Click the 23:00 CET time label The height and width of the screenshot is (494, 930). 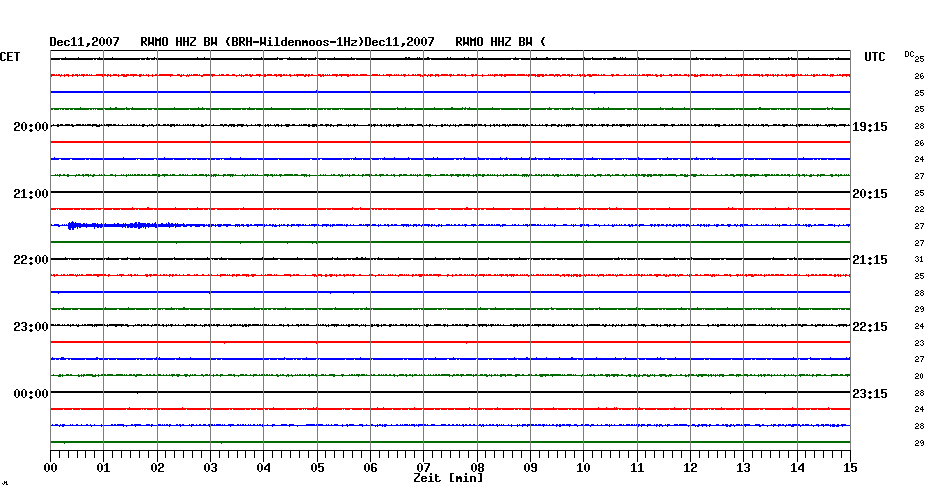point(31,327)
